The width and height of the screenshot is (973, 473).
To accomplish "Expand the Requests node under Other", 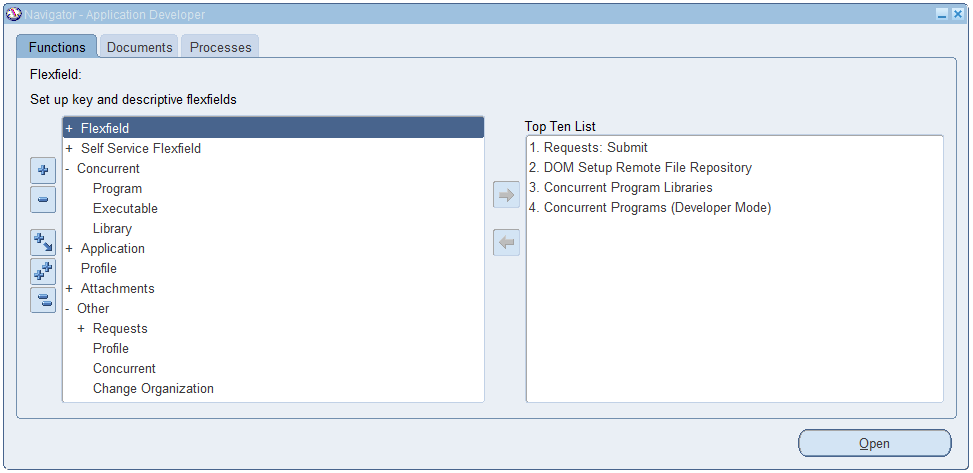I will tap(81, 328).
